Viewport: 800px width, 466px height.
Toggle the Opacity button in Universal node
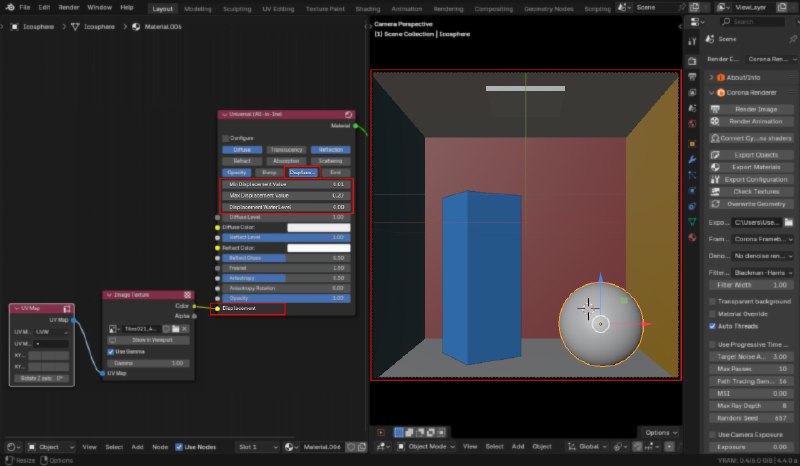click(237, 173)
